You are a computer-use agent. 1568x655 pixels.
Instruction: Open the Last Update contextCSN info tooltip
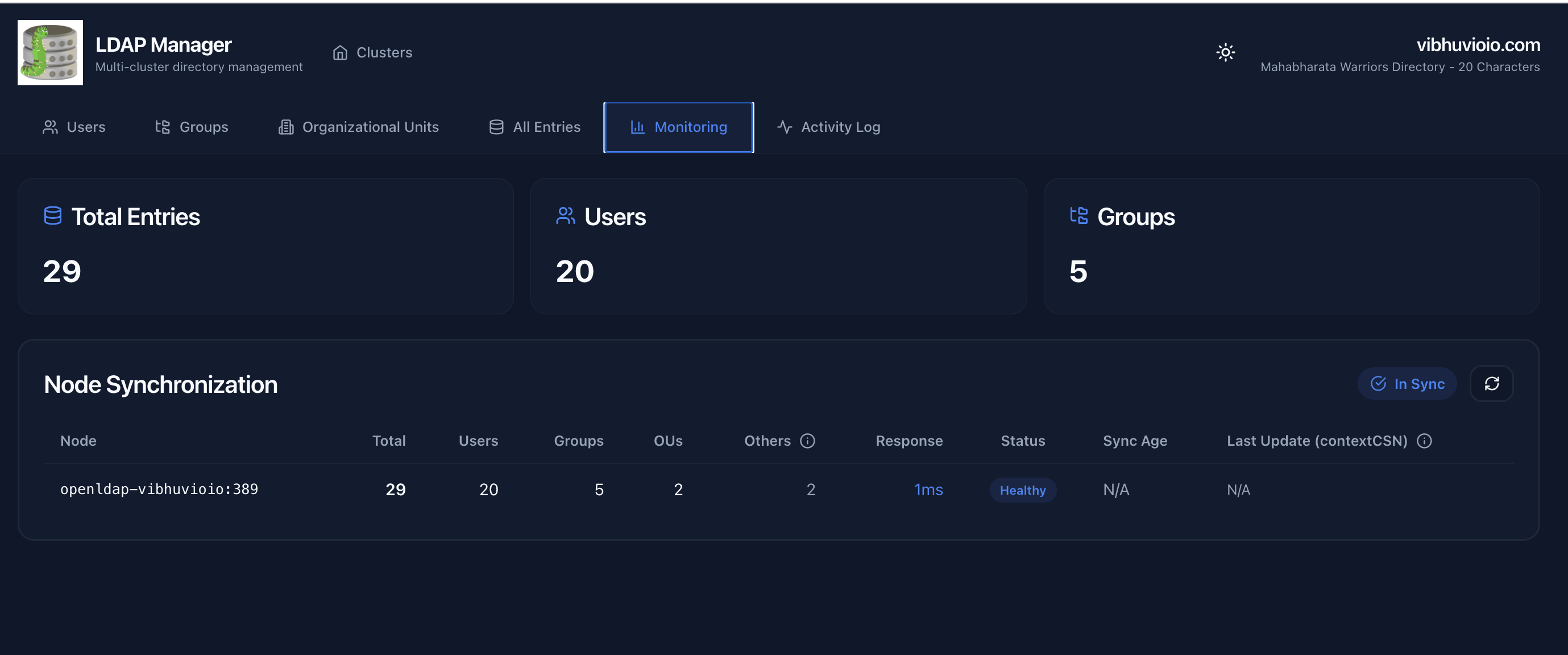(x=1424, y=441)
